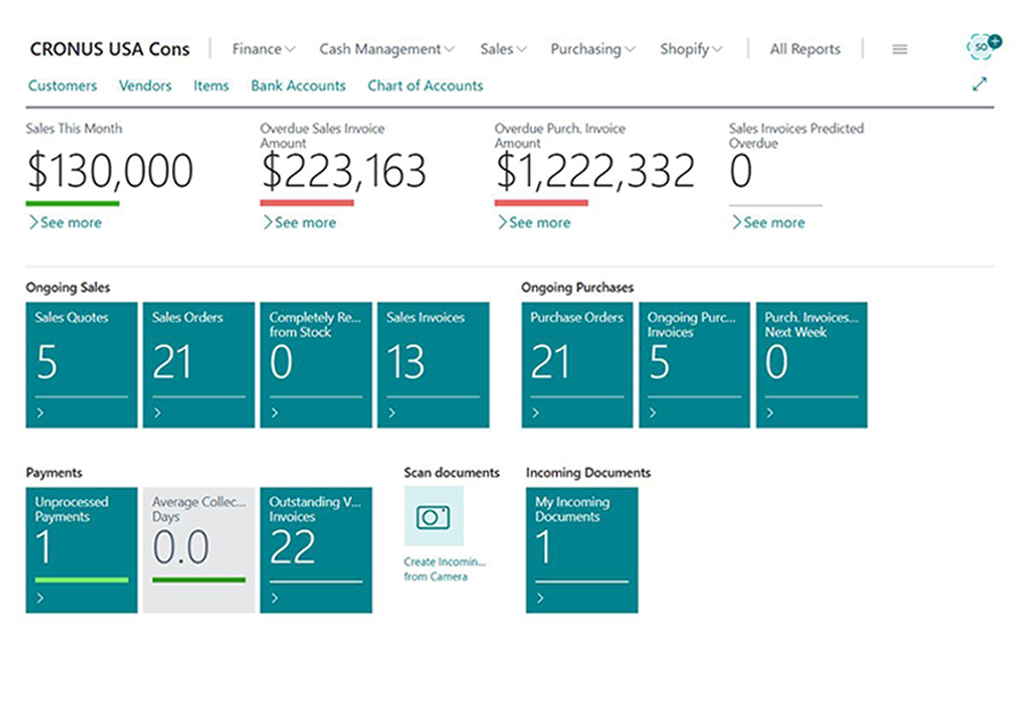1024x724 pixels.
Task: Open the user account avatar icon
Action: [982, 46]
